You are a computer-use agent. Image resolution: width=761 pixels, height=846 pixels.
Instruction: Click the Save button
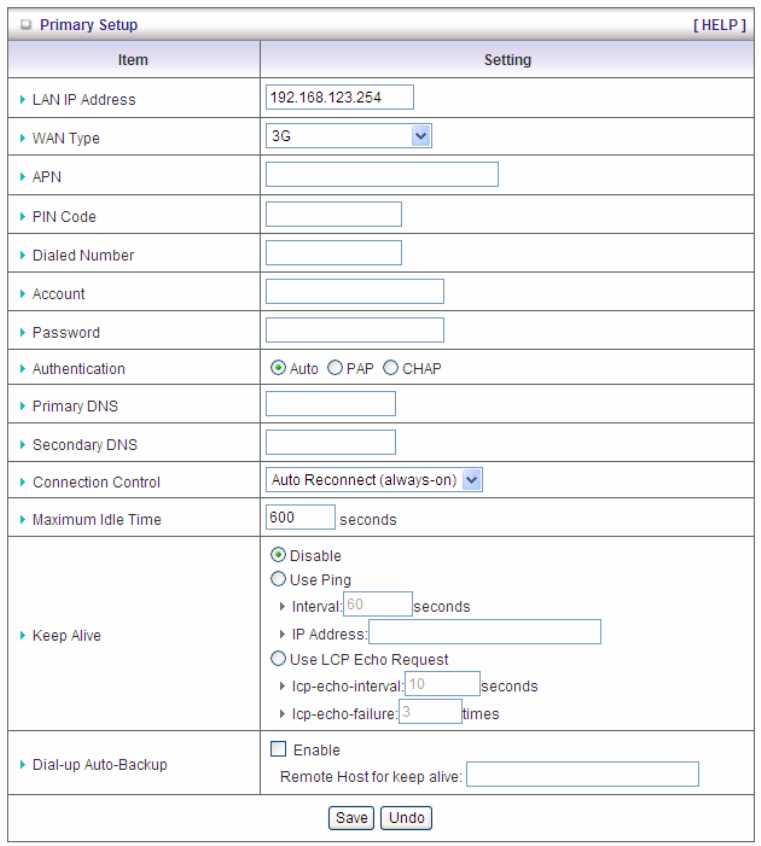tap(352, 817)
